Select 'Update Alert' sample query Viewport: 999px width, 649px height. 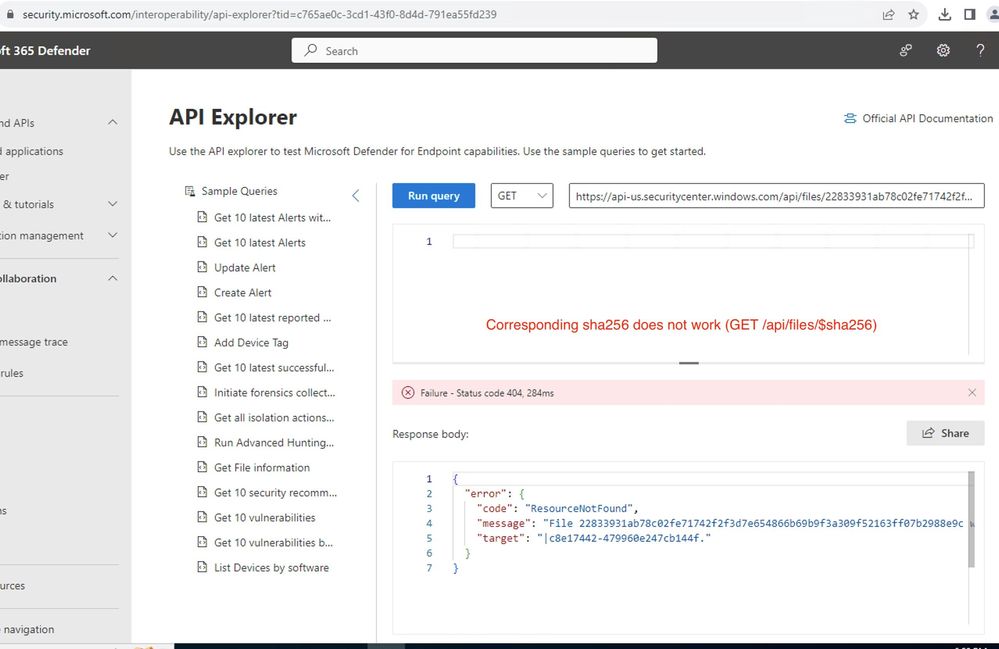click(245, 267)
